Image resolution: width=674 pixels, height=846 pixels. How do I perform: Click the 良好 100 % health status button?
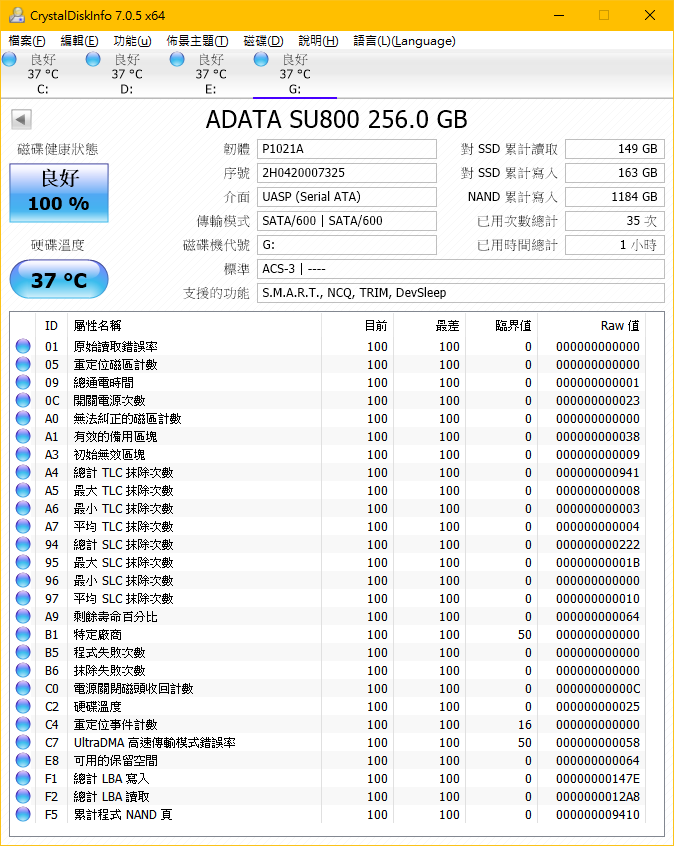(59, 193)
